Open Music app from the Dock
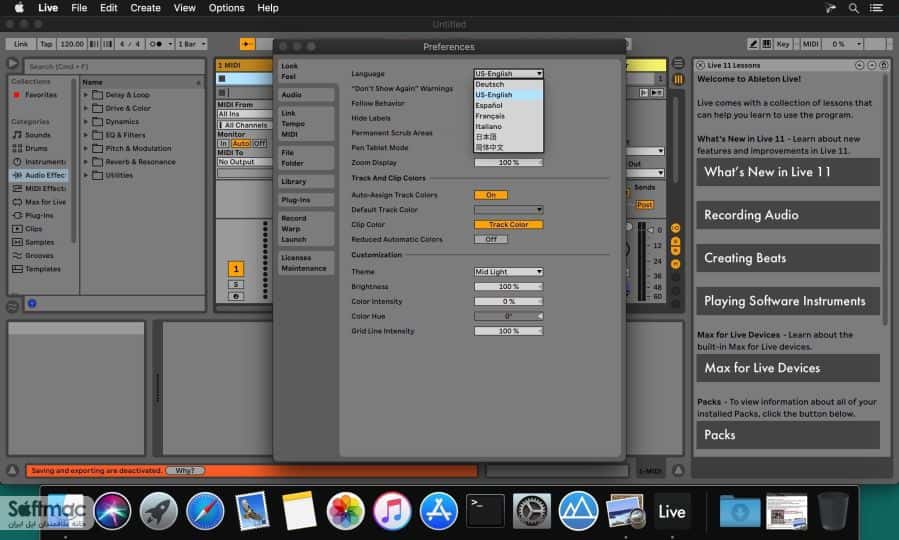The height and width of the screenshot is (540, 899). click(x=392, y=511)
